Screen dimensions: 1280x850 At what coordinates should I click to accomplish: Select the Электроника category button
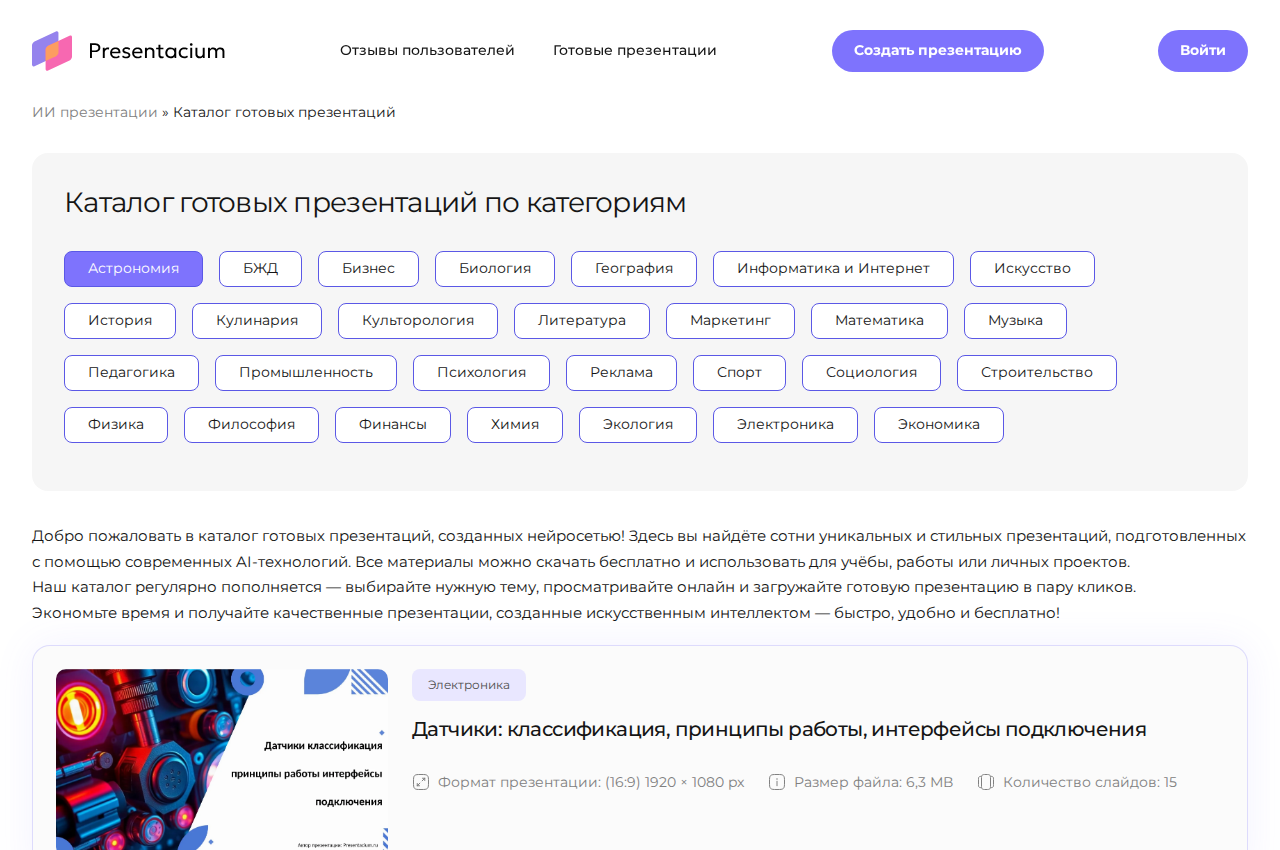pos(785,425)
